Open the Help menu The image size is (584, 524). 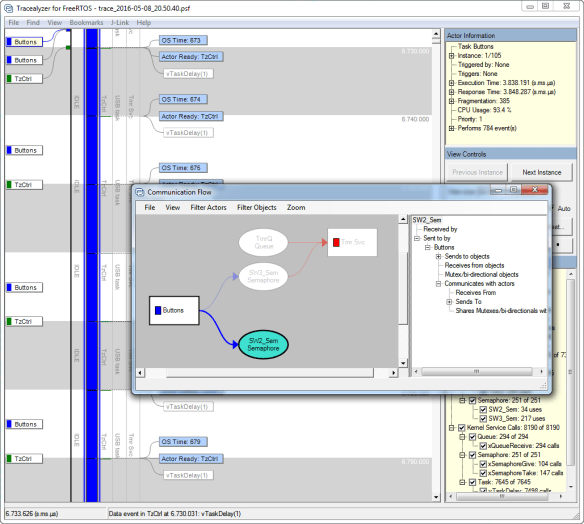143,23
